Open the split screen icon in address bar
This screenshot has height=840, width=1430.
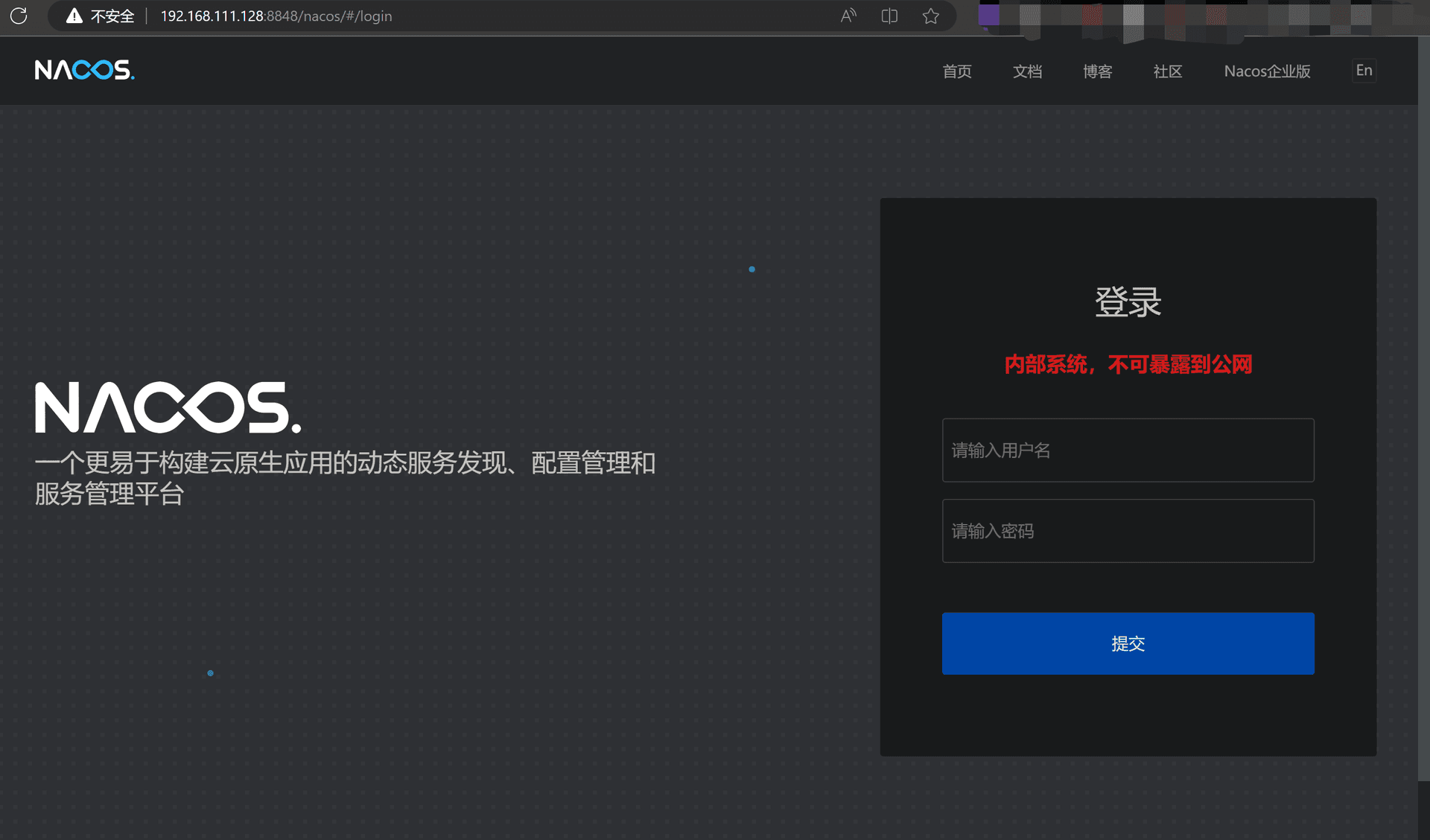(x=889, y=16)
